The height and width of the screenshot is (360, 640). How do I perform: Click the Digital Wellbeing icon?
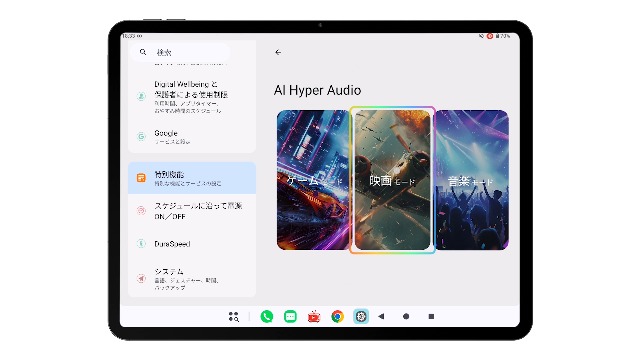coord(141,96)
